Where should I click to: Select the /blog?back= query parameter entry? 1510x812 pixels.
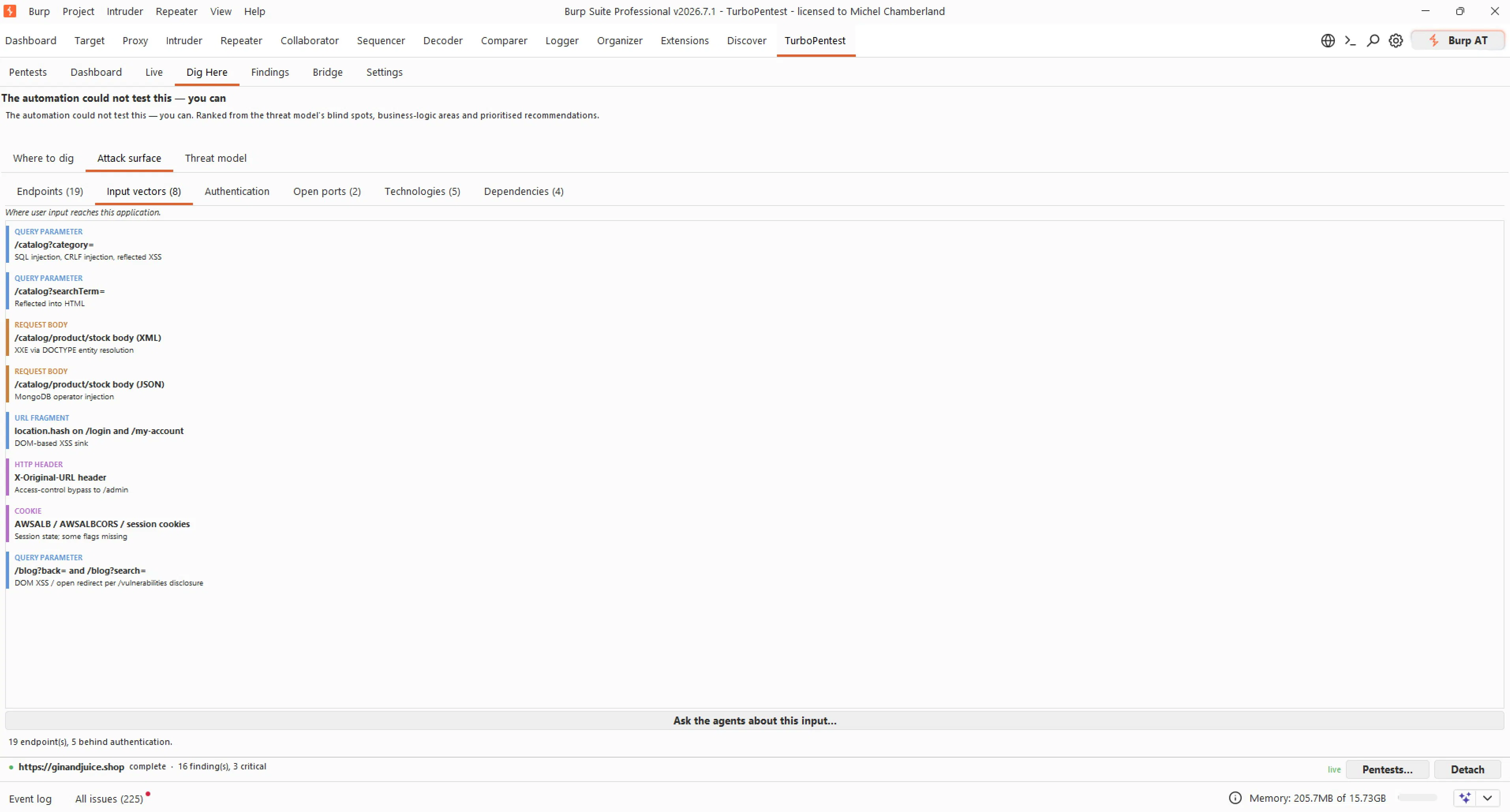(x=755, y=570)
